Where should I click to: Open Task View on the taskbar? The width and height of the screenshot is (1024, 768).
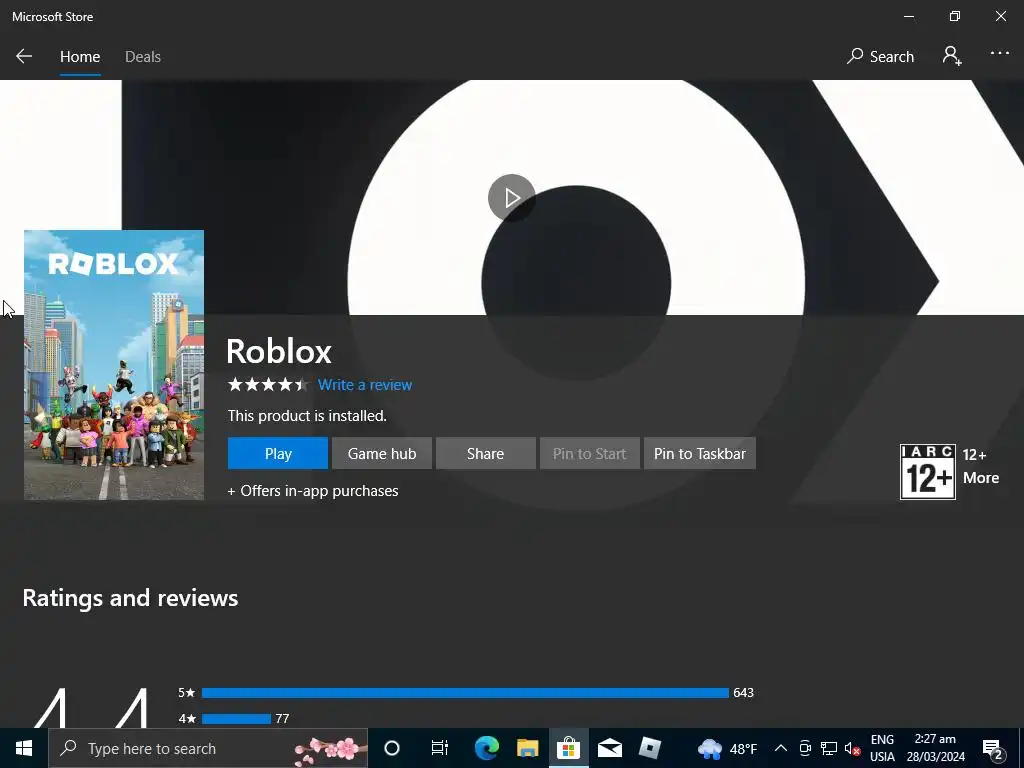pyautogui.click(x=440, y=748)
